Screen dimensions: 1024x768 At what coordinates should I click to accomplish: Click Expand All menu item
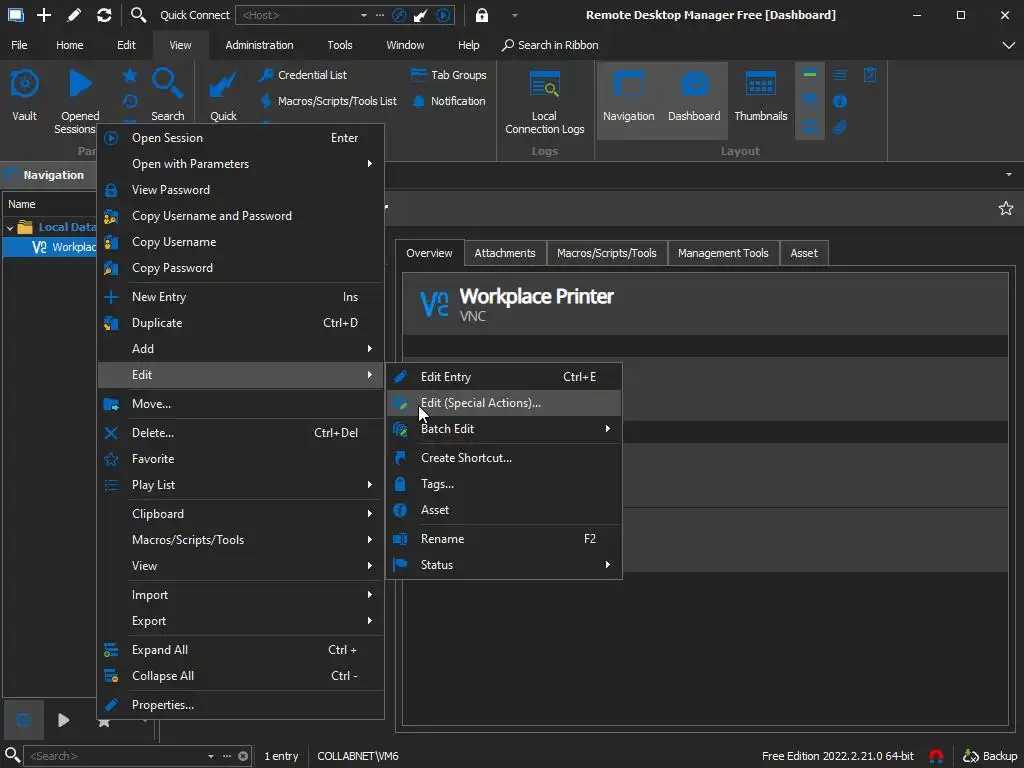(x=240, y=650)
